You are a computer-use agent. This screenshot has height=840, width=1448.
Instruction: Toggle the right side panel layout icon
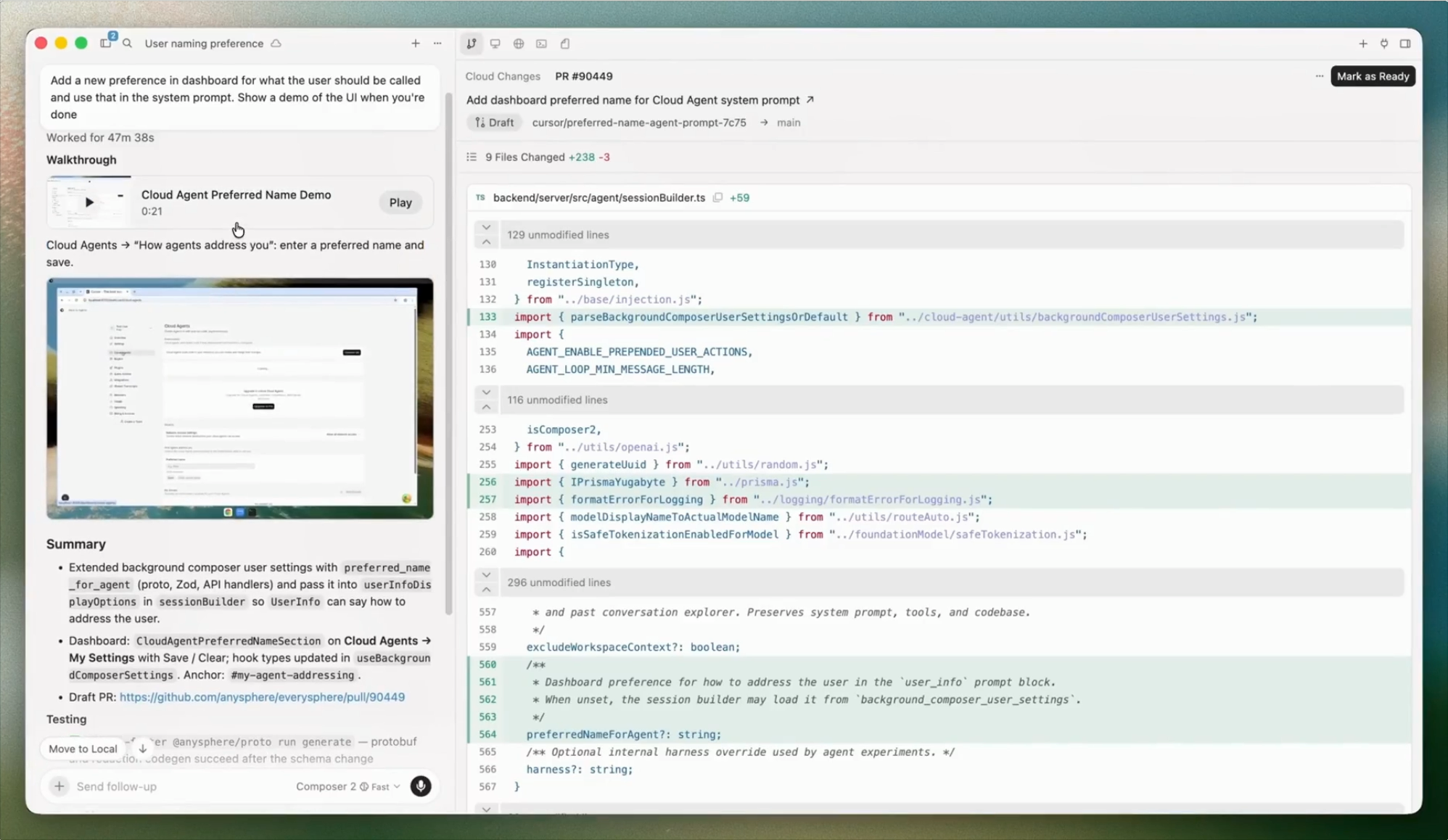click(x=1405, y=44)
